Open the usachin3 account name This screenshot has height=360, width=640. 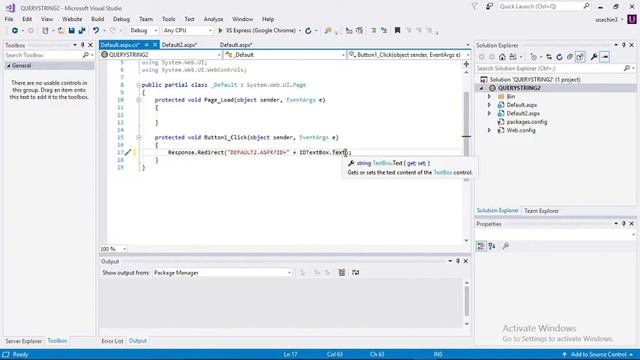606,20
